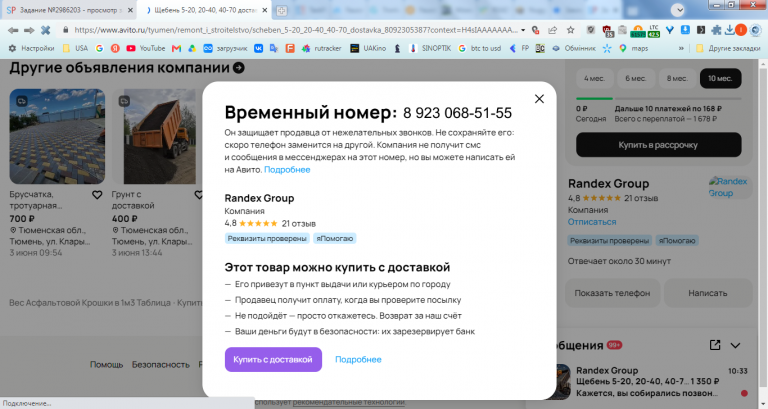Open rutracker bookmark
This screenshot has width=768, height=409.
pyautogui.click(x=321, y=48)
